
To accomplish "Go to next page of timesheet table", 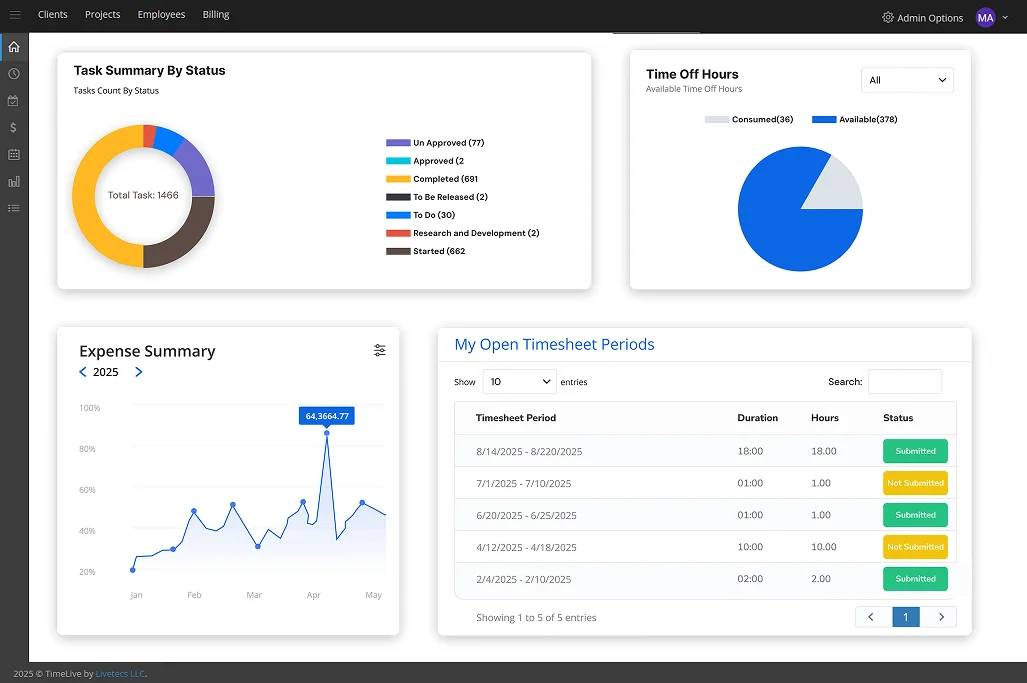I will pos(939,617).
